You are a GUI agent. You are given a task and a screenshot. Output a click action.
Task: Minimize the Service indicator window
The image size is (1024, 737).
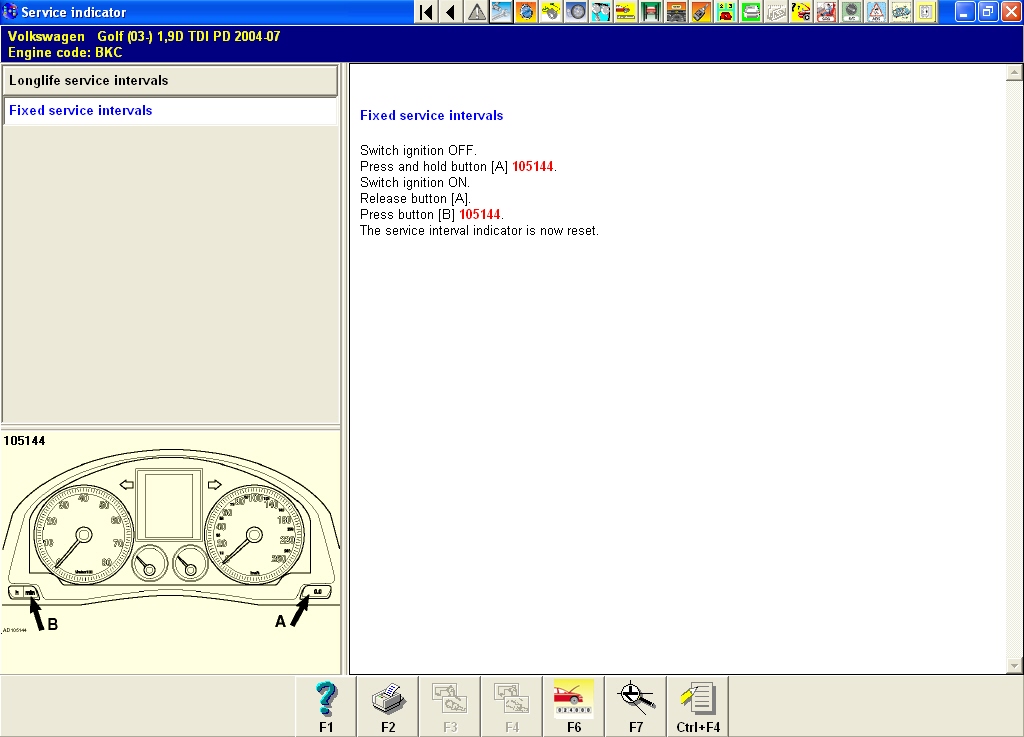(965, 12)
